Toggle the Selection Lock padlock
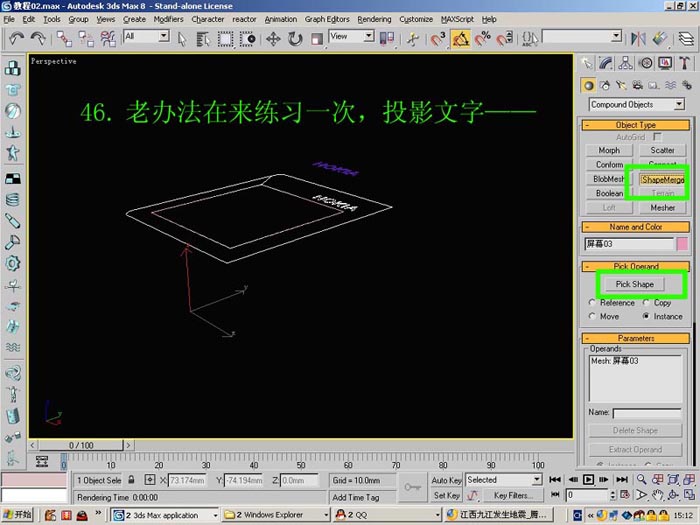This screenshot has height=525, width=700. (x=131, y=480)
